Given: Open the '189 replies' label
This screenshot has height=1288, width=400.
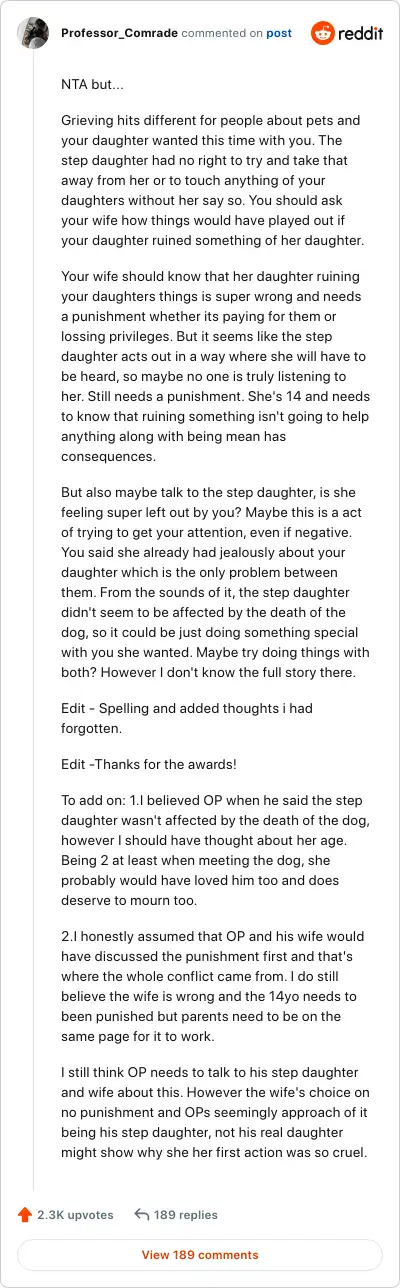Looking at the screenshot, I should click(186, 1215).
